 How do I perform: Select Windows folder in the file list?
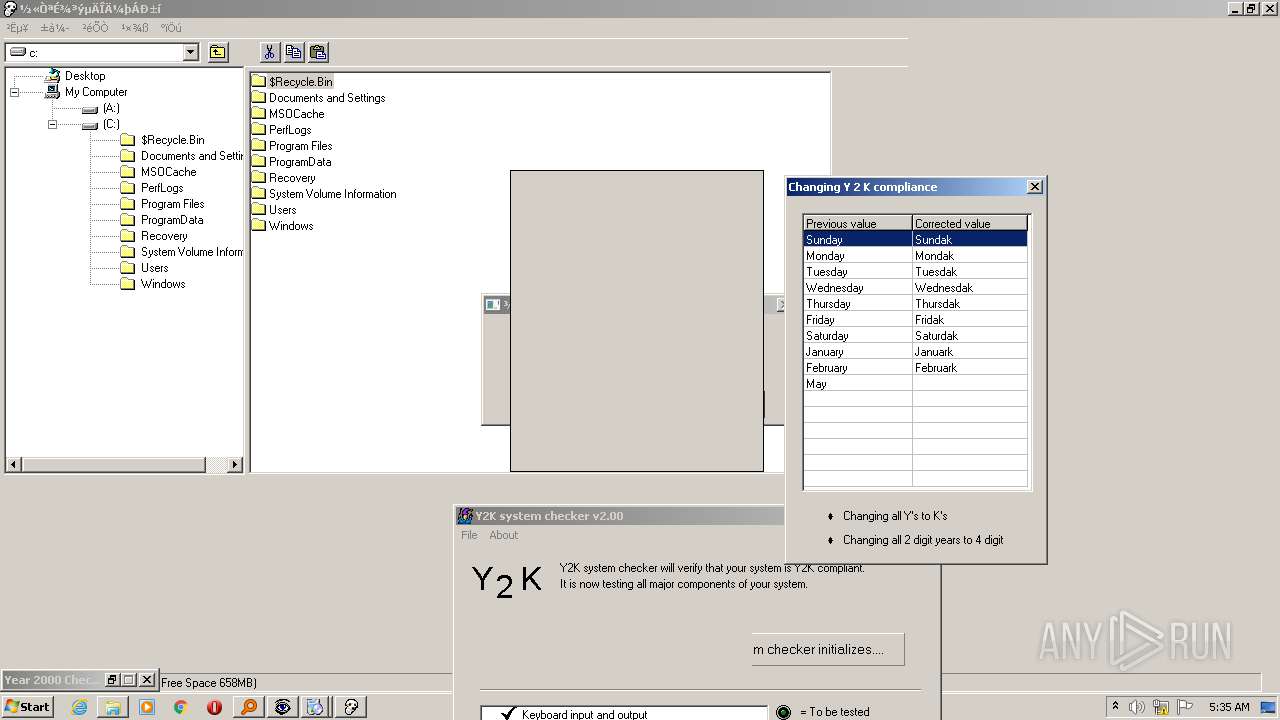[291, 226]
